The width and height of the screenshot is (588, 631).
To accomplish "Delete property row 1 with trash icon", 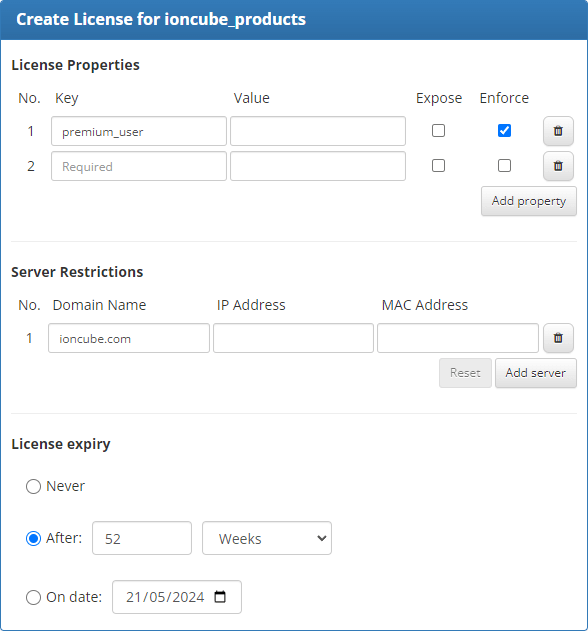I will (558, 131).
